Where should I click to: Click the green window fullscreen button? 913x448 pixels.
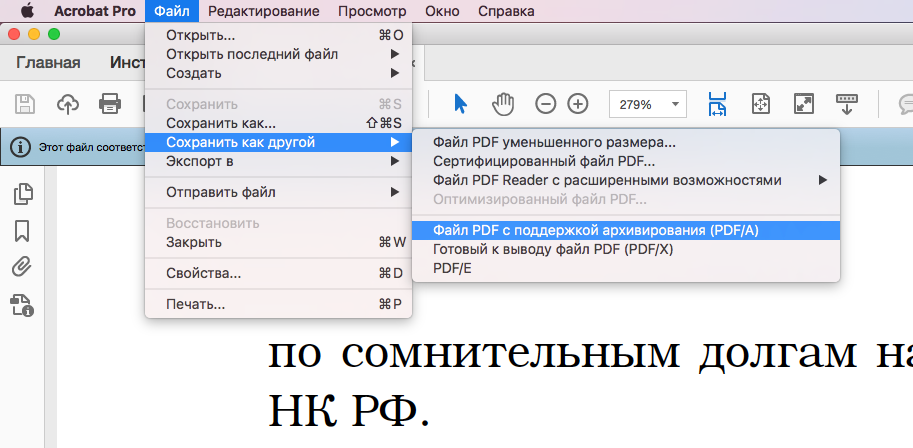[54, 34]
